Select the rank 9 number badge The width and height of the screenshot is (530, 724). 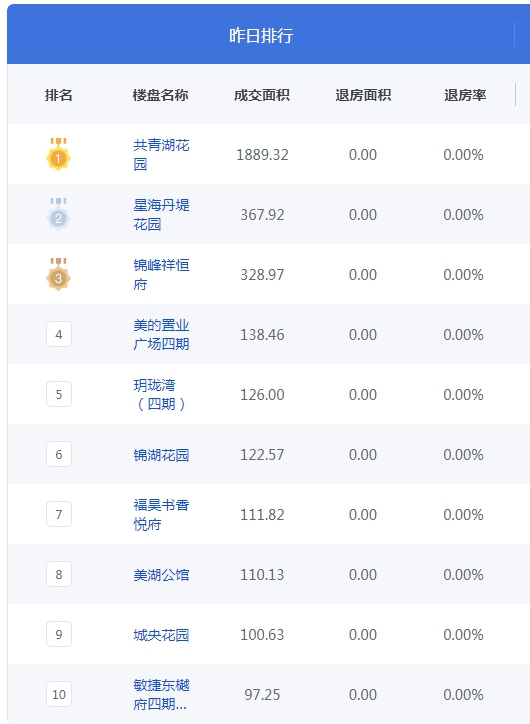tap(59, 634)
